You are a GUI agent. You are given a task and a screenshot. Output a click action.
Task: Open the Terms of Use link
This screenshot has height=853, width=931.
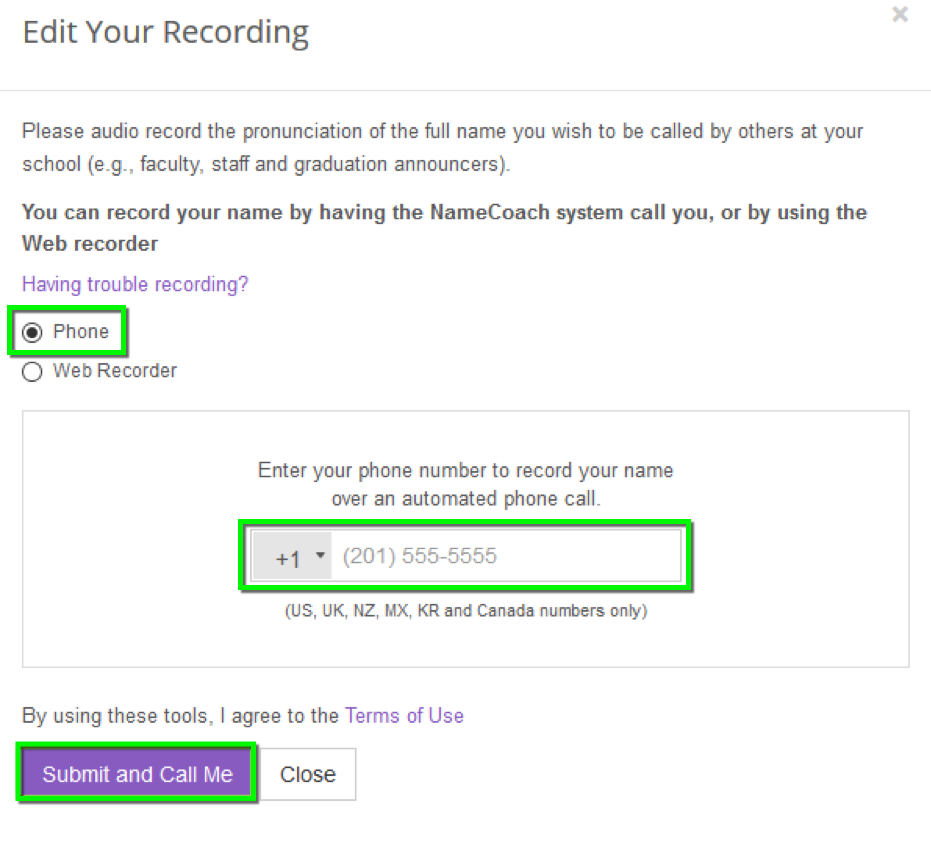404,716
